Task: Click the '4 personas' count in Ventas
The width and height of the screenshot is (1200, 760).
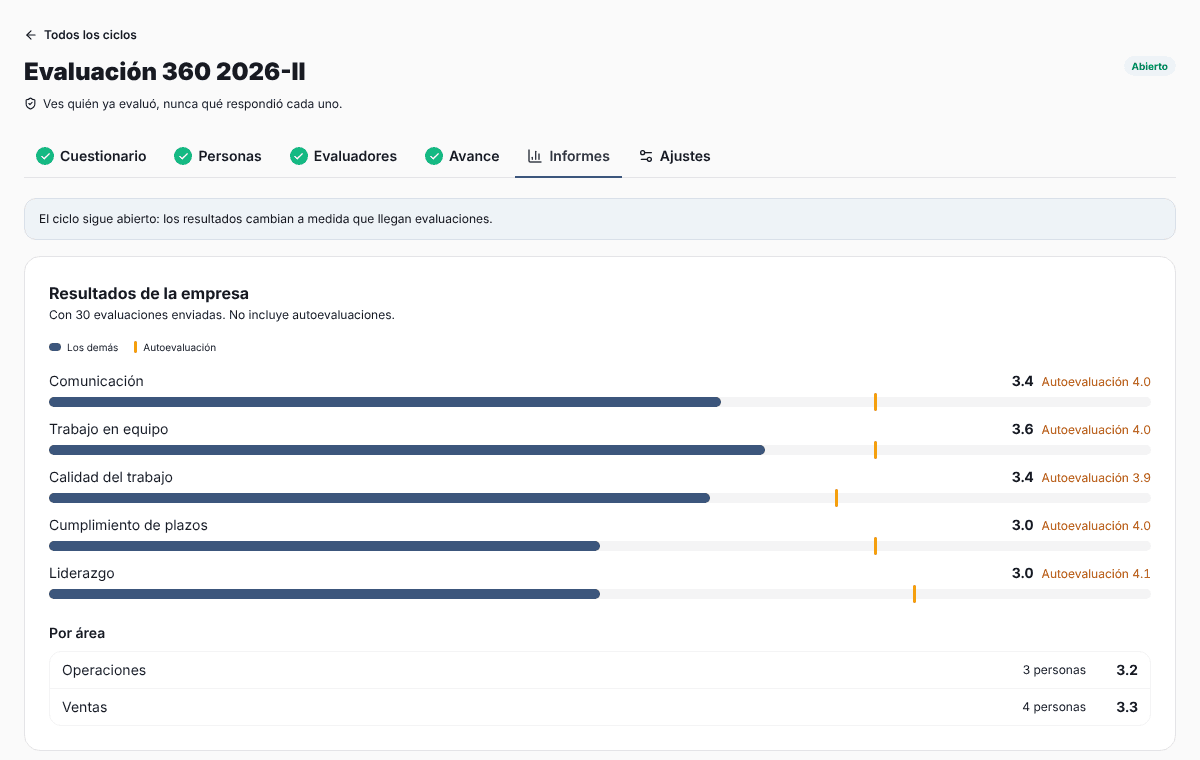Action: (x=1054, y=707)
